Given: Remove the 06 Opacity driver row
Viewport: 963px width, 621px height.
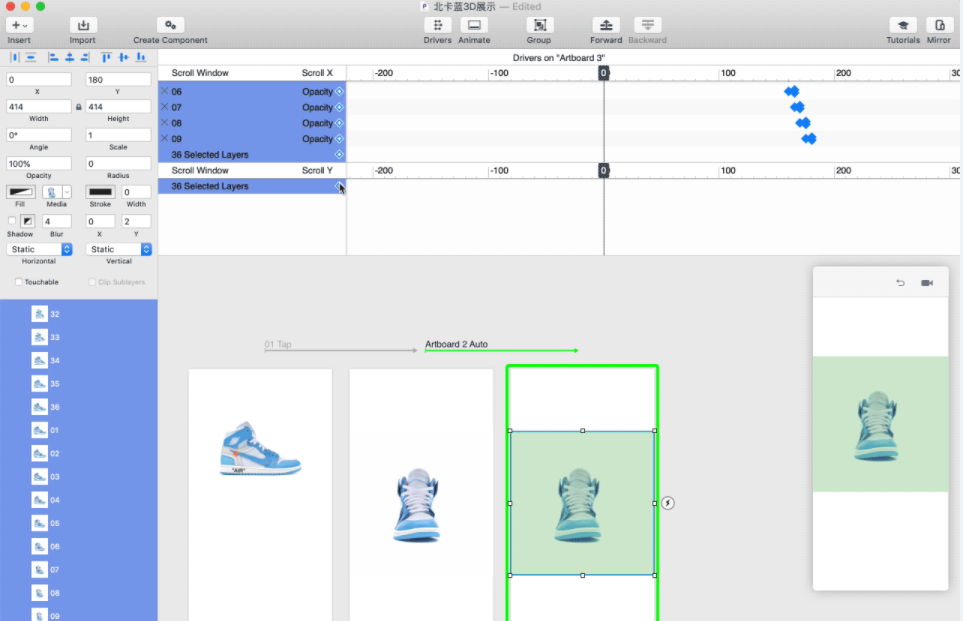Looking at the screenshot, I should (x=165, y=91).
